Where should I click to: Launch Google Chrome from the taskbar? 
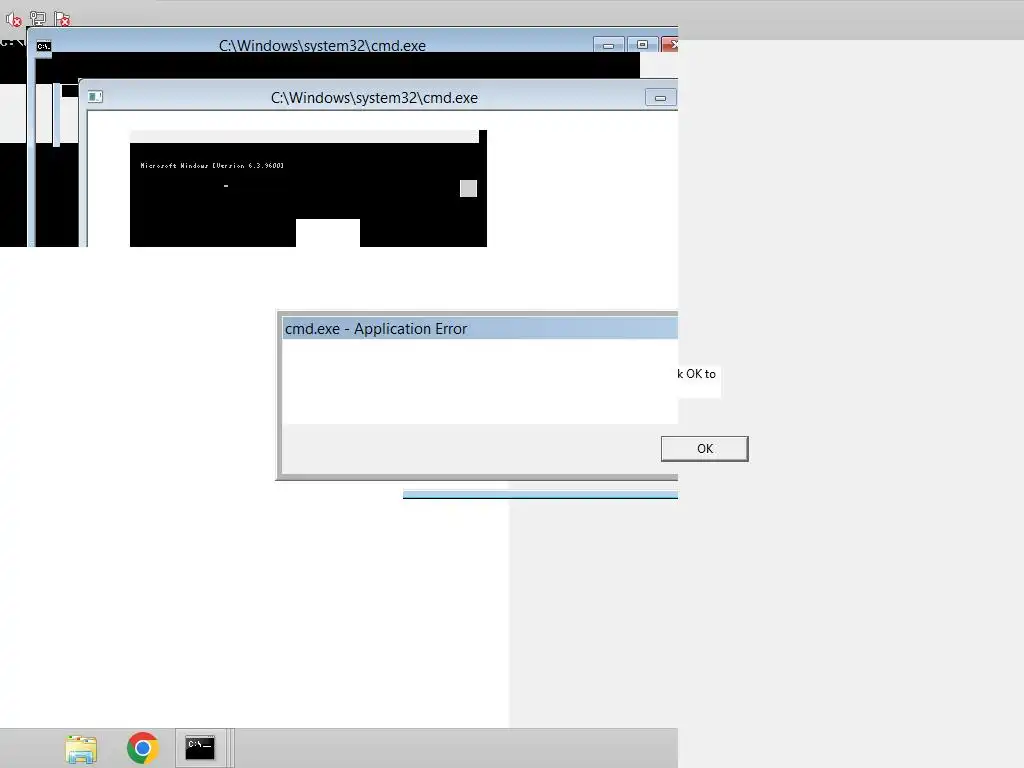pos(143,748)
